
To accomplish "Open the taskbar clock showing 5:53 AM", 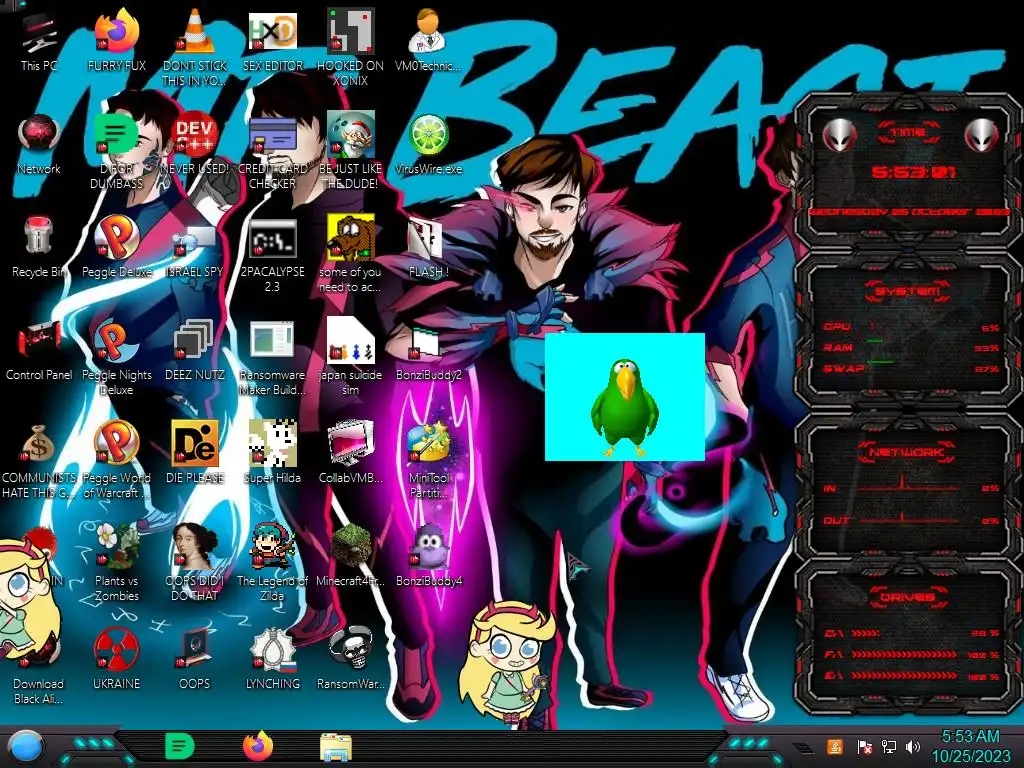I will tap(970, 746).
